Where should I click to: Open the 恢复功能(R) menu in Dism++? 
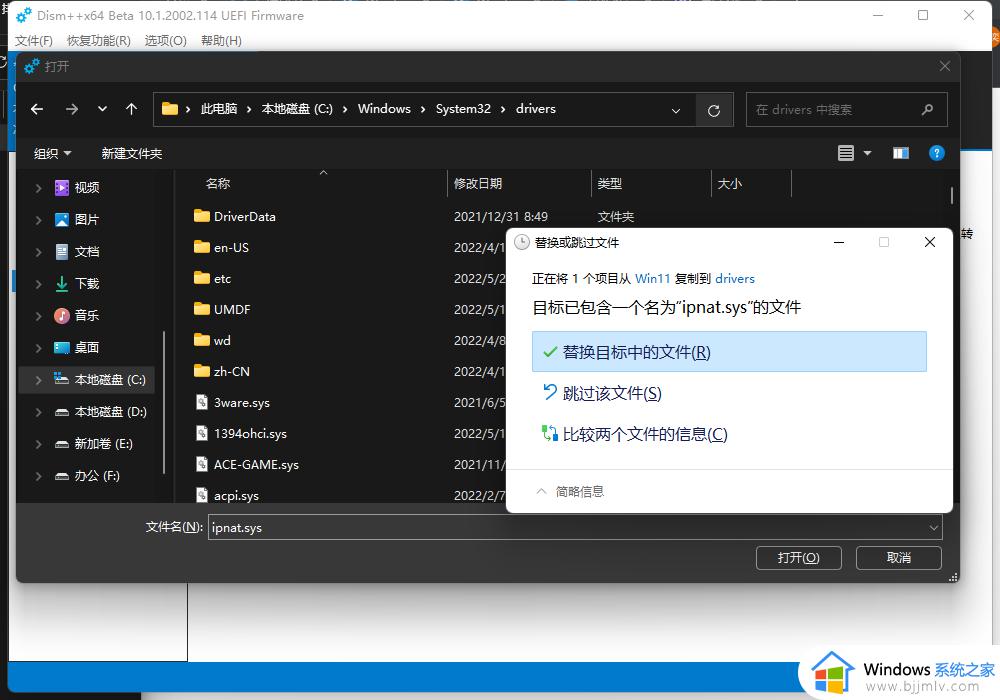(x=99, y=41)
